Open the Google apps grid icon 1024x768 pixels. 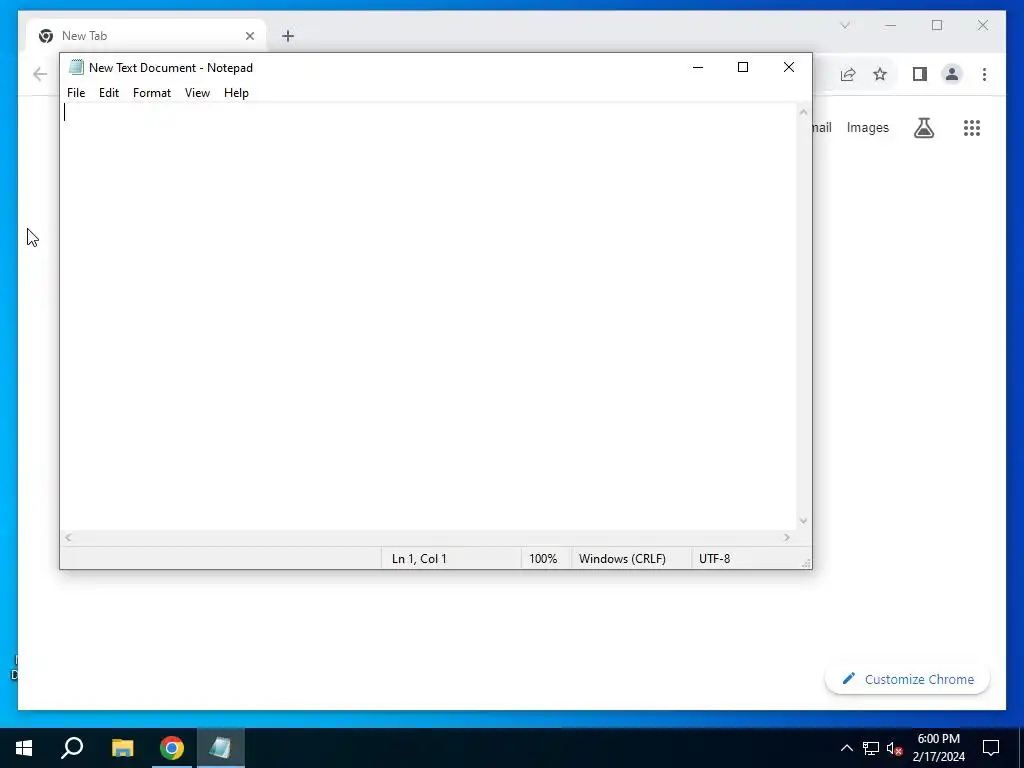pos(972,127)
